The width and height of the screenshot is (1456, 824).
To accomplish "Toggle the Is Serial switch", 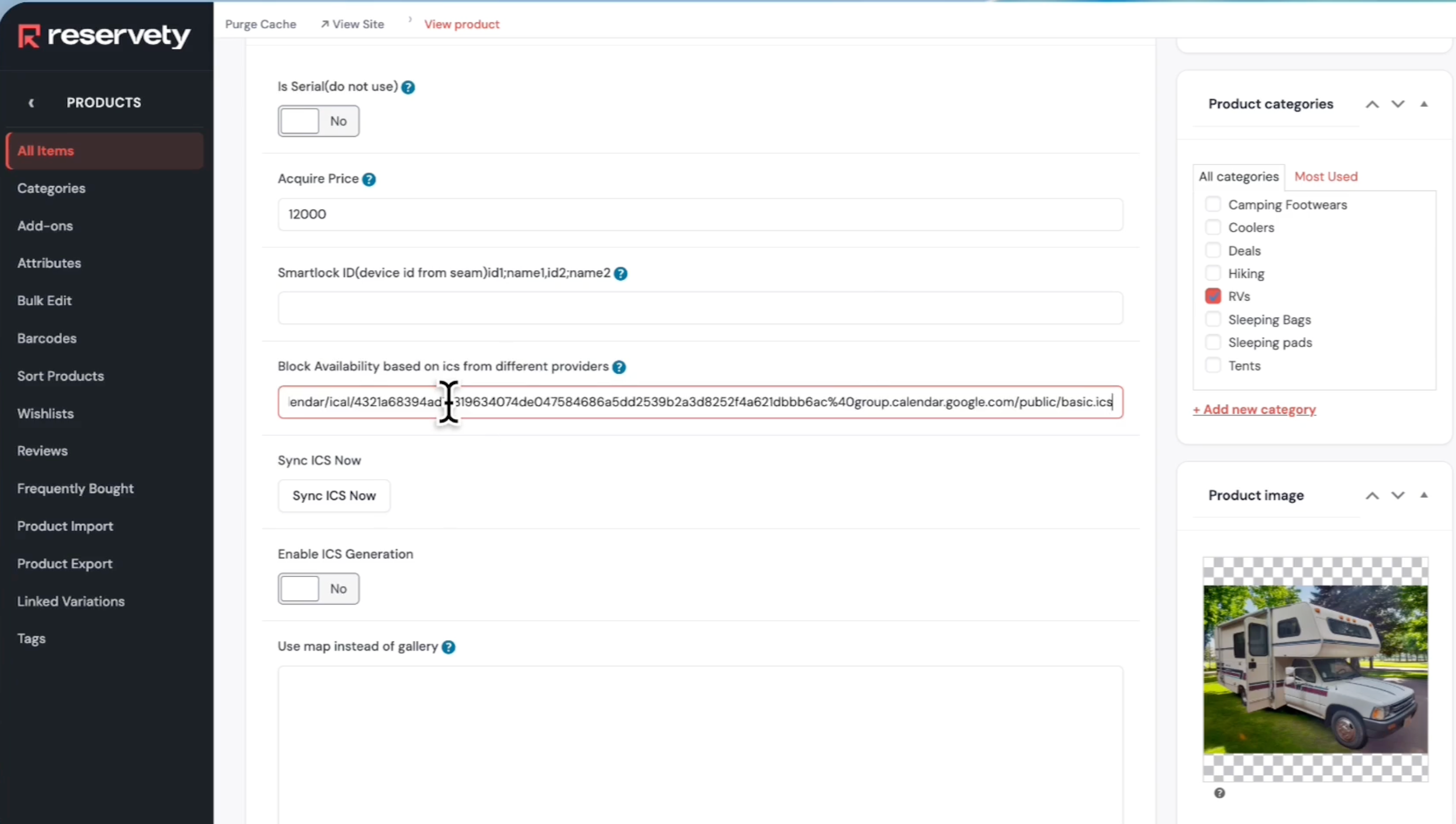I will [x=318, y=121].
